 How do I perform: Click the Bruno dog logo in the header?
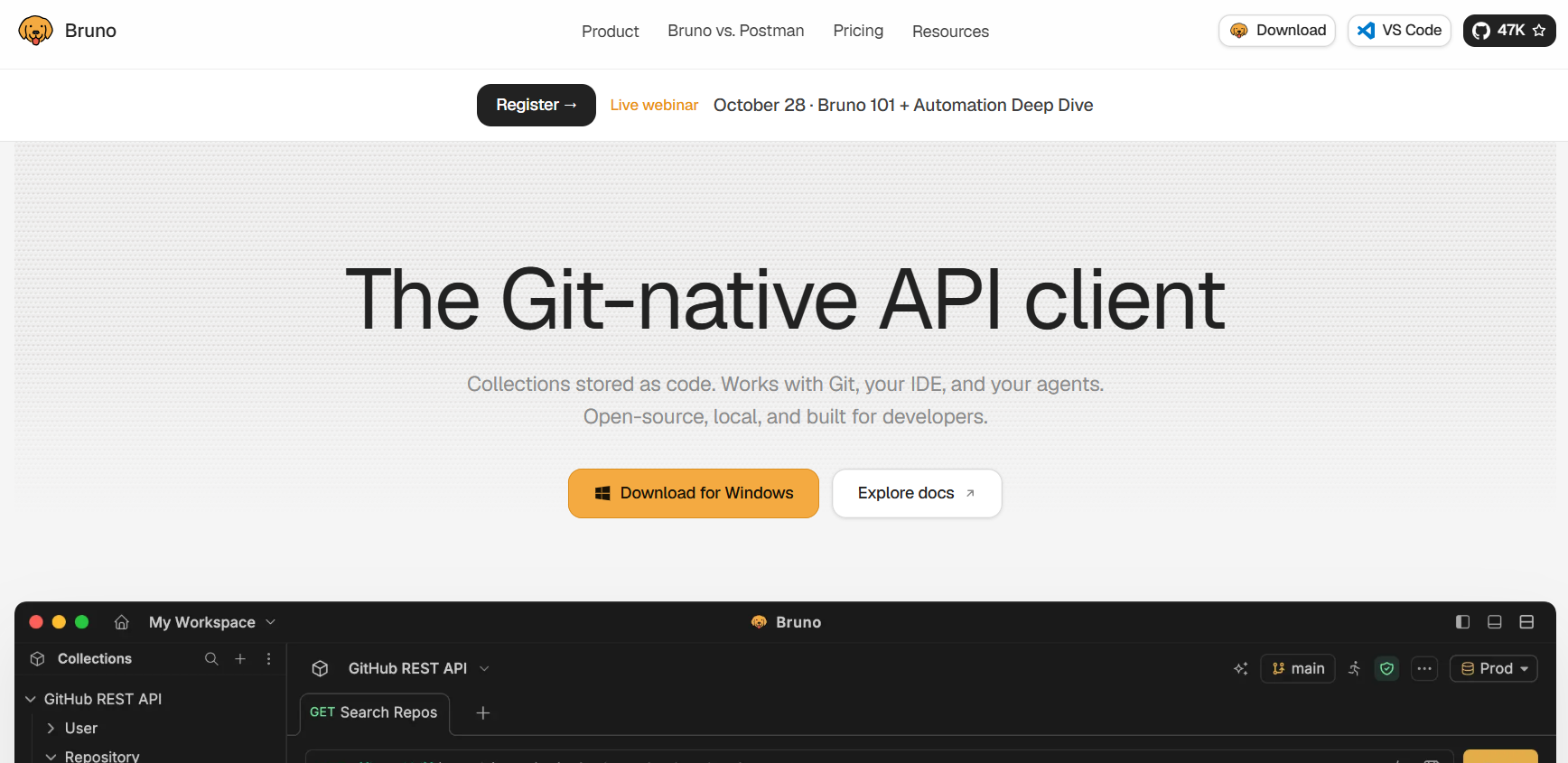[x=35, y=31]
